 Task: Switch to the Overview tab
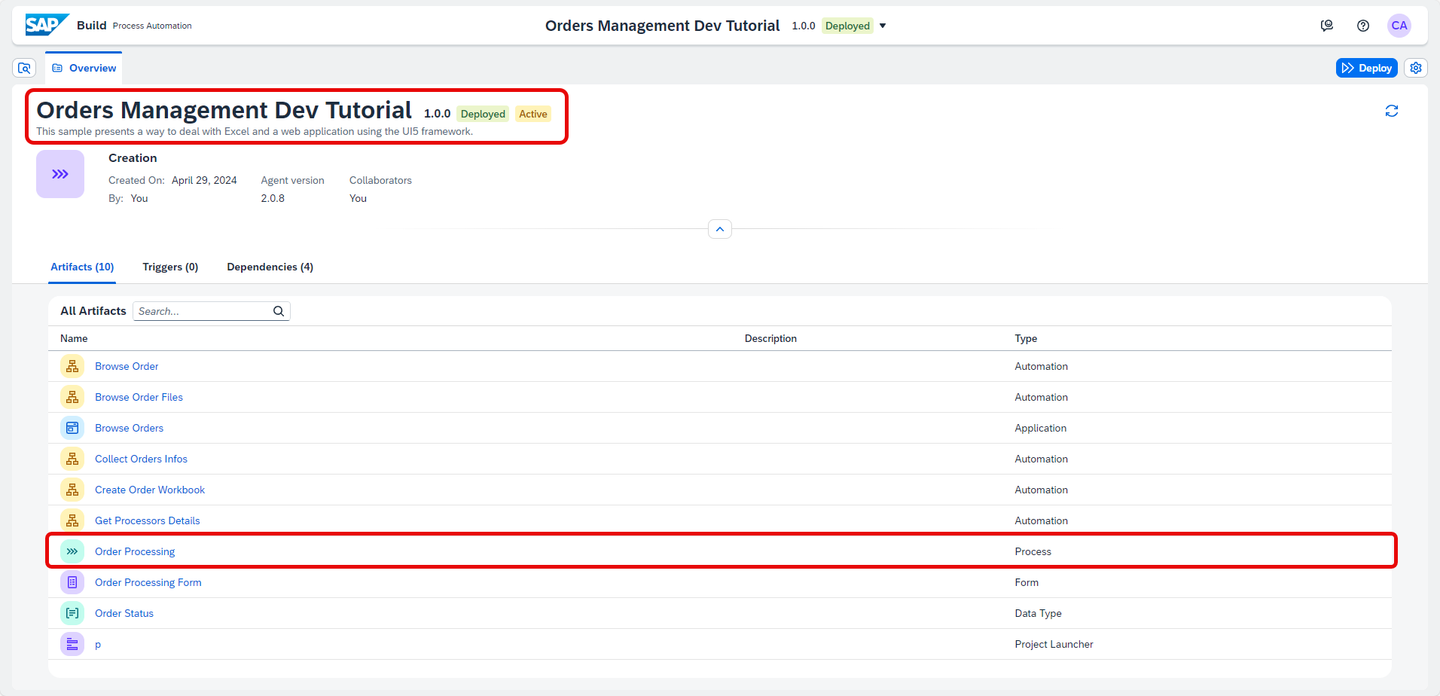coord(83,68)
